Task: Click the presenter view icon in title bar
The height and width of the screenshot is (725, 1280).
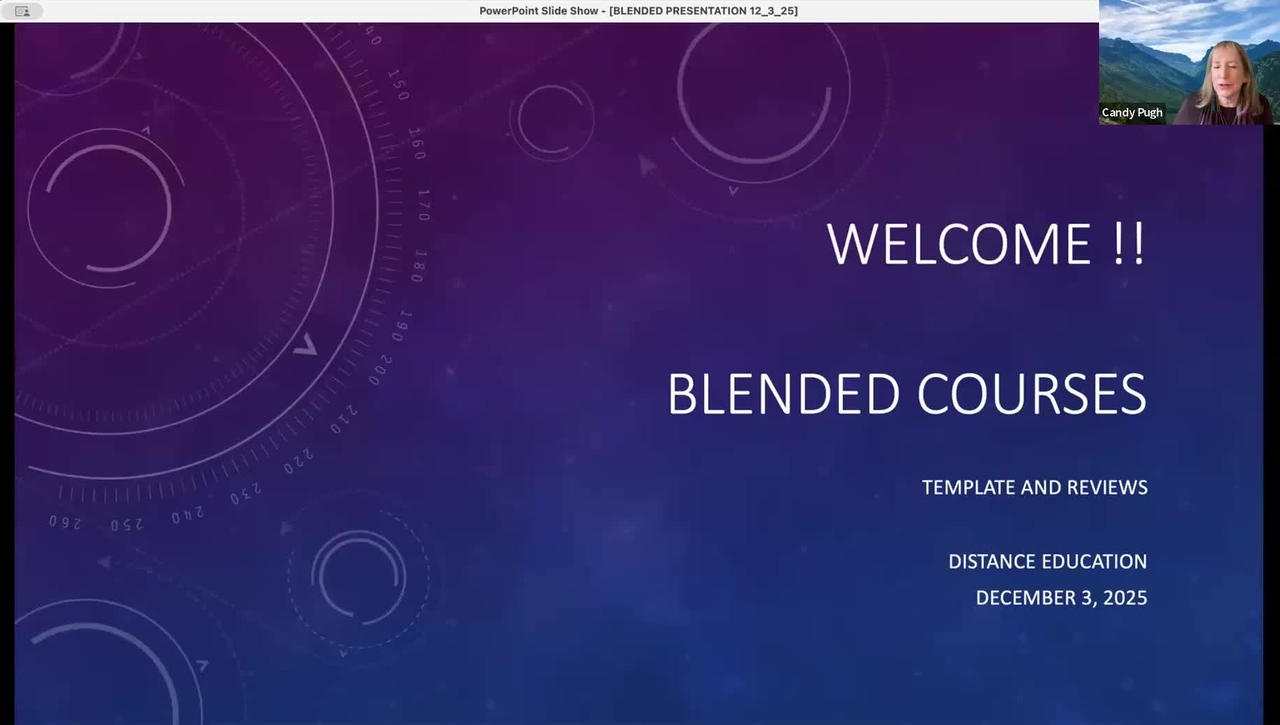Action: 22,11
